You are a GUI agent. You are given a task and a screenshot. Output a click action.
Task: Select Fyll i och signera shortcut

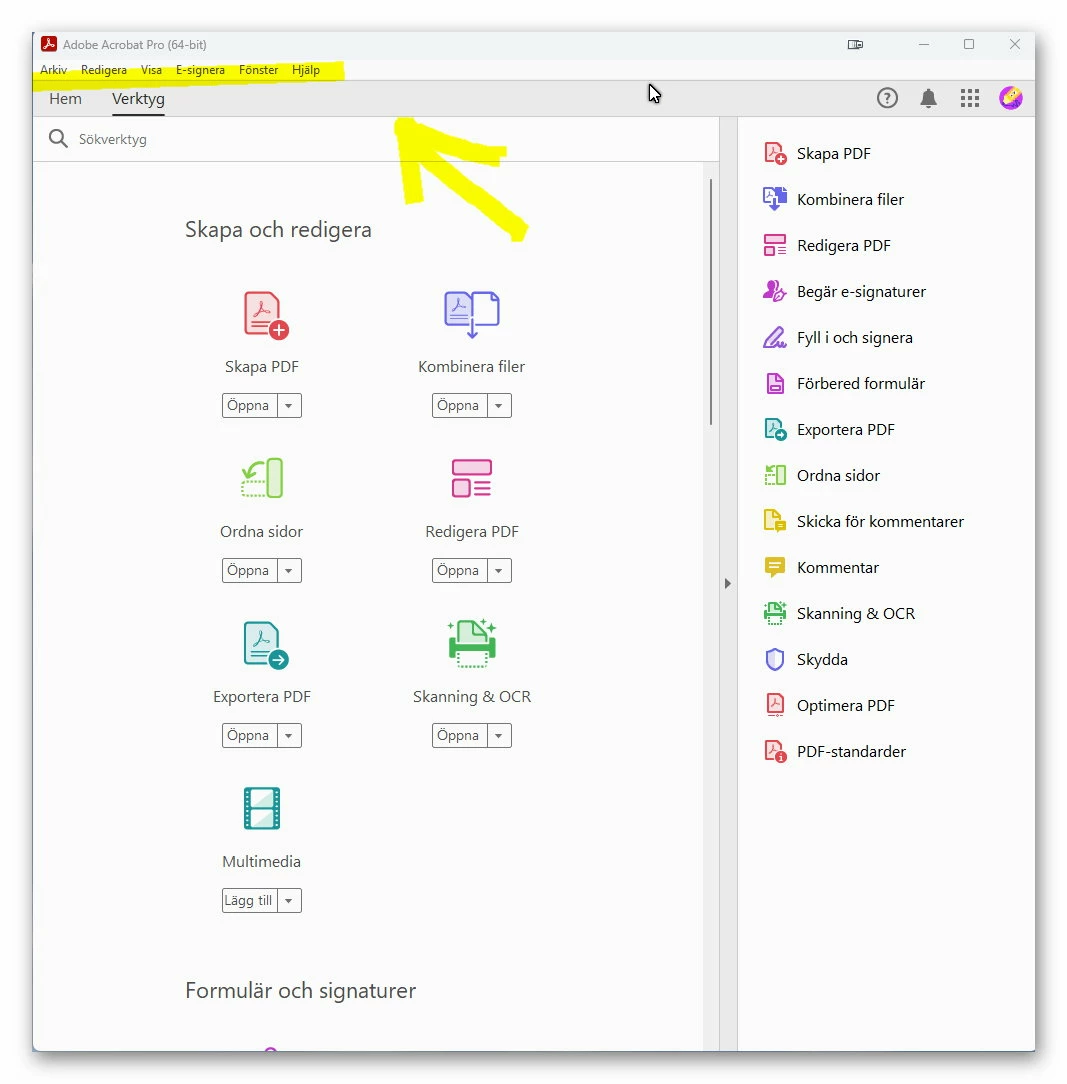tap(837, 337)
